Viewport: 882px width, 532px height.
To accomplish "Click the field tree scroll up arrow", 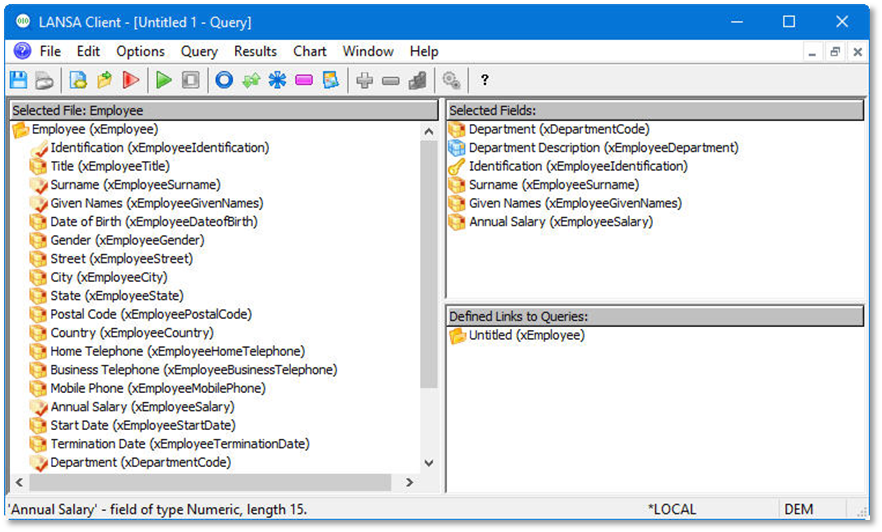I will [429, 132].
